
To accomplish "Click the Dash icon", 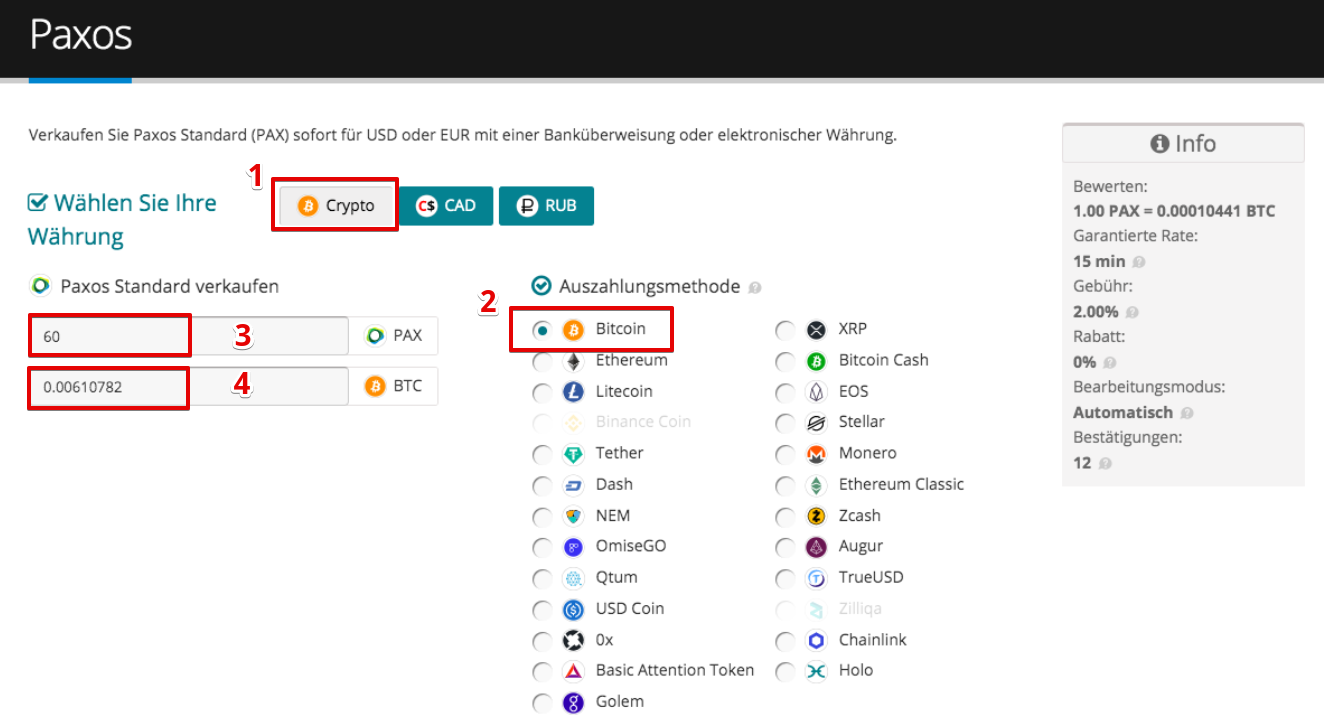I will point(573,485).
